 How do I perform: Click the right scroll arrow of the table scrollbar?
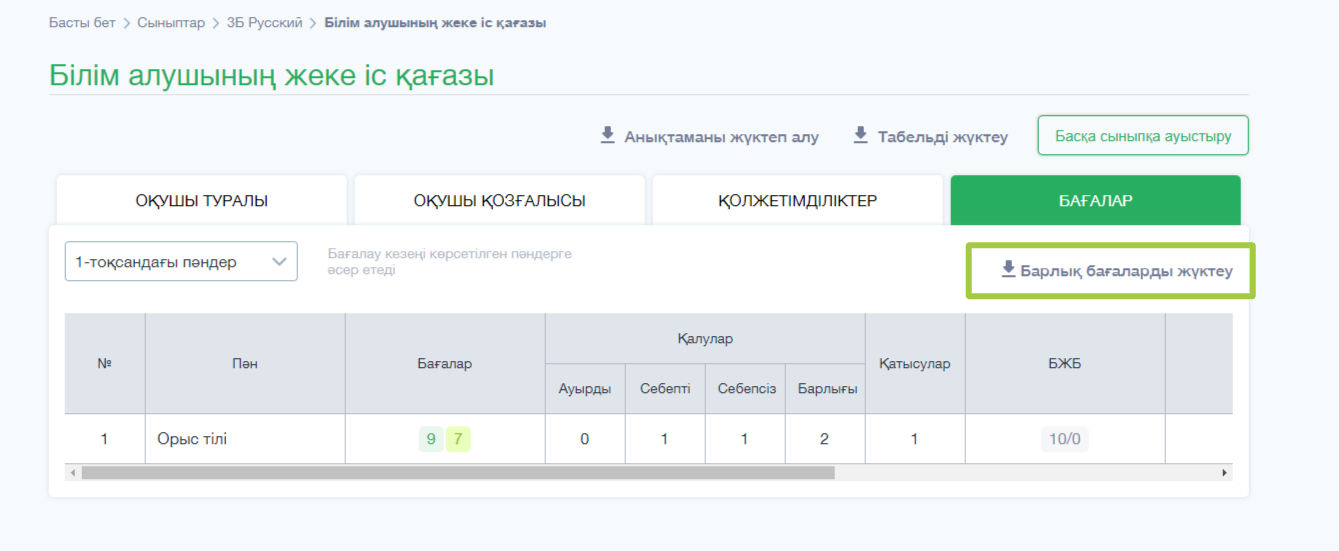point(1226,472)
